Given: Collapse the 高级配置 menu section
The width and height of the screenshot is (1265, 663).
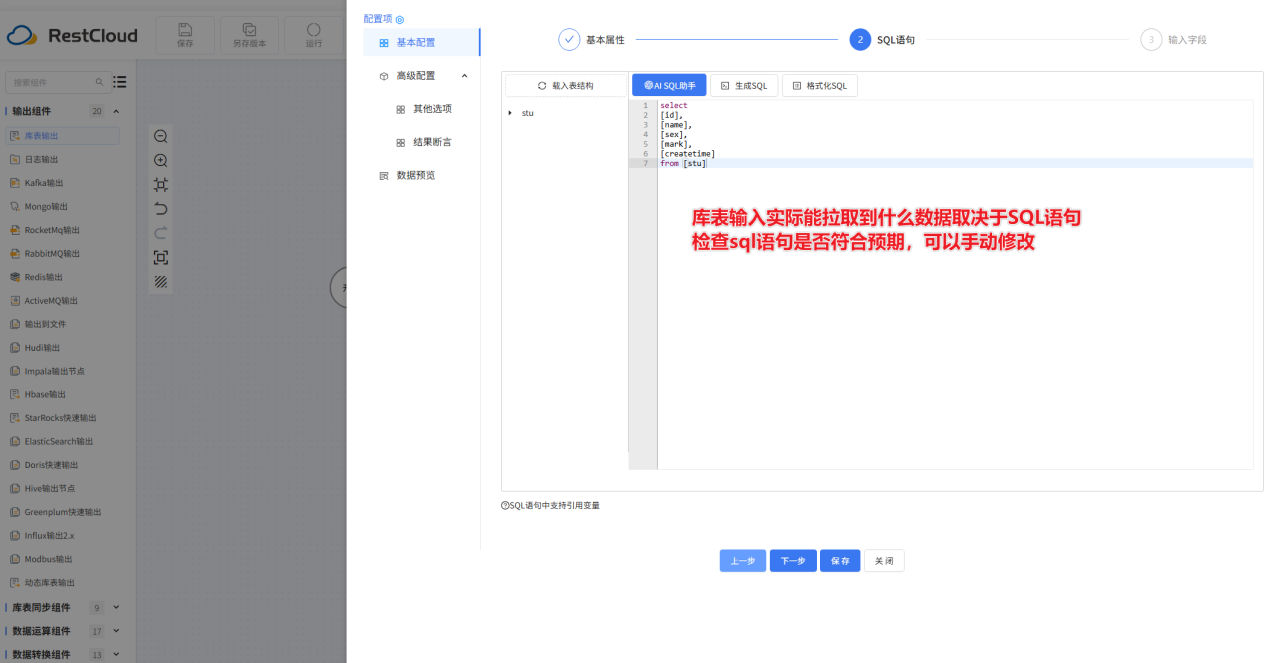Looking at the screenshot, I should pyautogui.click(x=464, y=76).
